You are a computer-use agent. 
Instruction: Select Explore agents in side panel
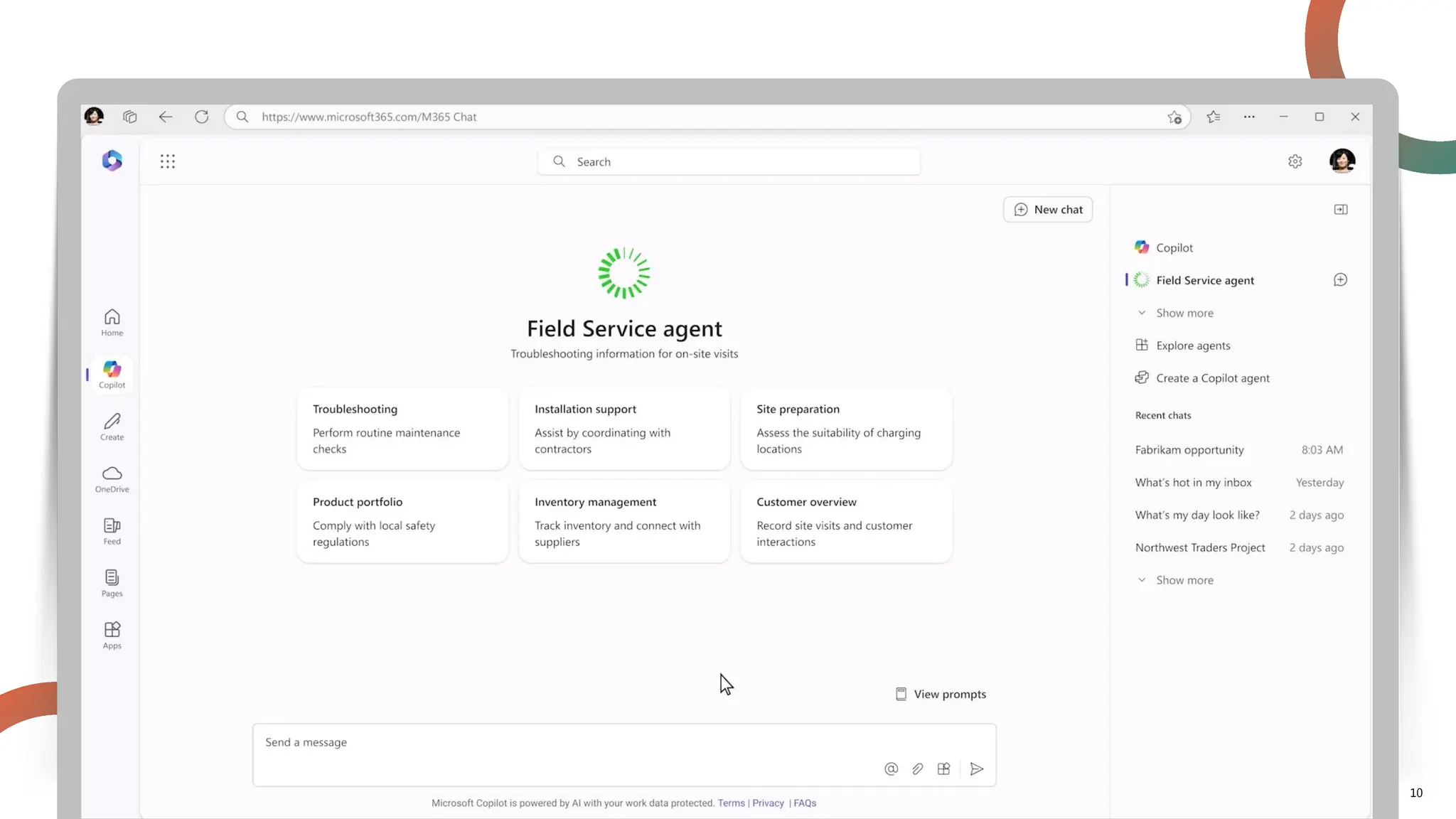(1193, 346)
